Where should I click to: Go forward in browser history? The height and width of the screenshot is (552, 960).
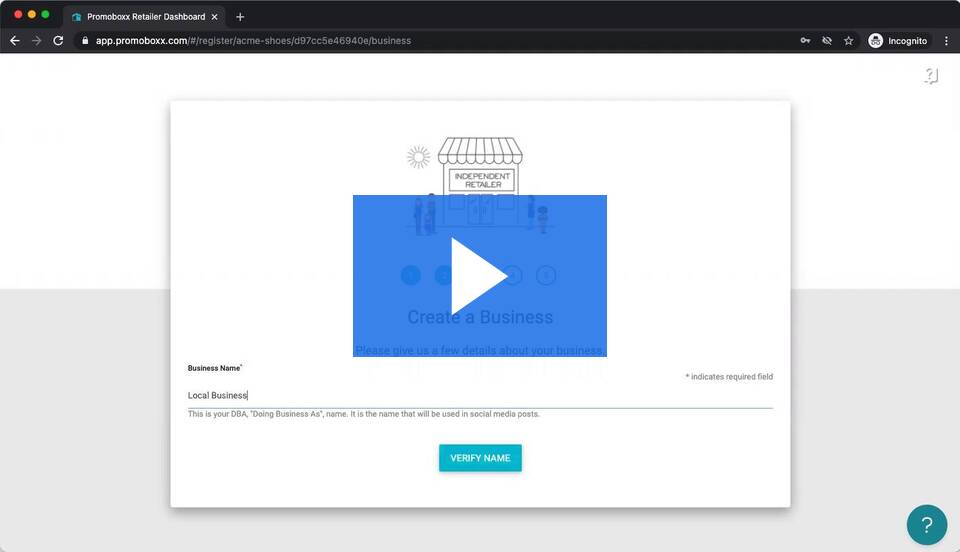(x=37, y=40)
